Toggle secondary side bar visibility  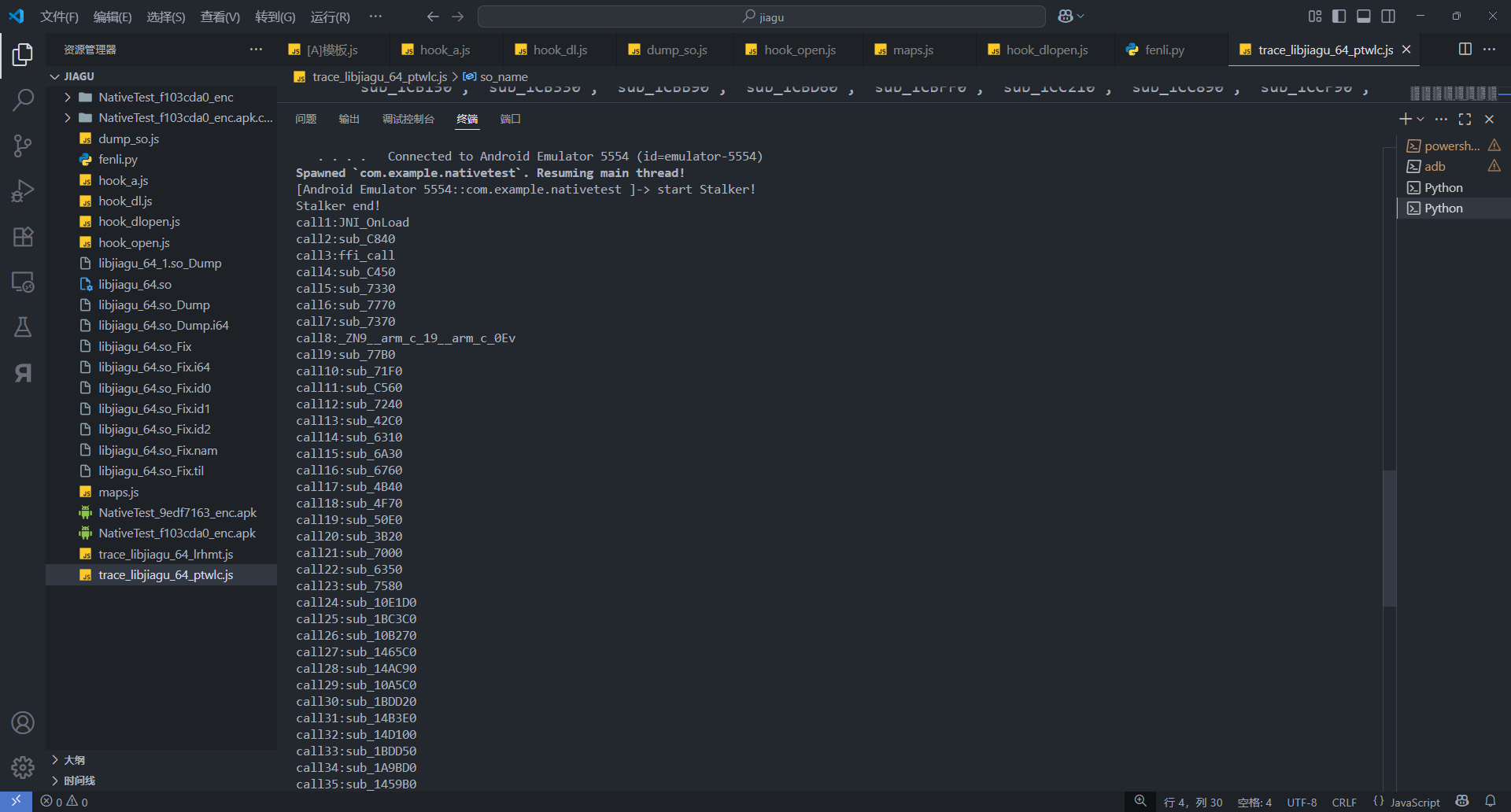[1388, 17]
